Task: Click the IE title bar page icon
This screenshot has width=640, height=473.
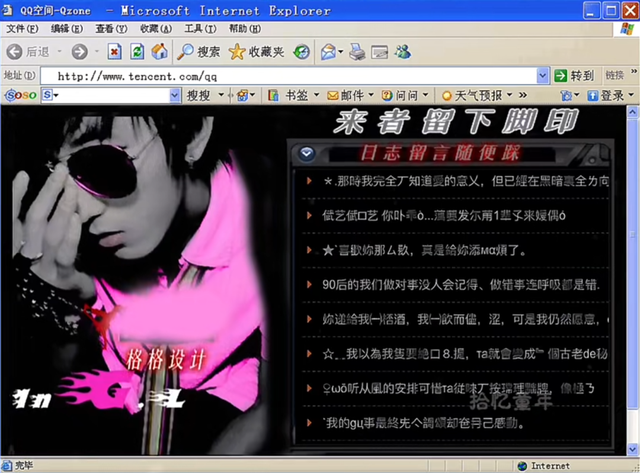Action: point(7,10)
